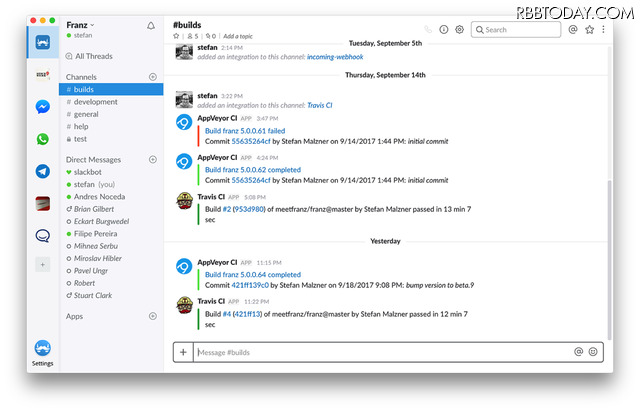Show channel details info icon
The width and height of the screenshot is (640, 411).
pos(444,29)
